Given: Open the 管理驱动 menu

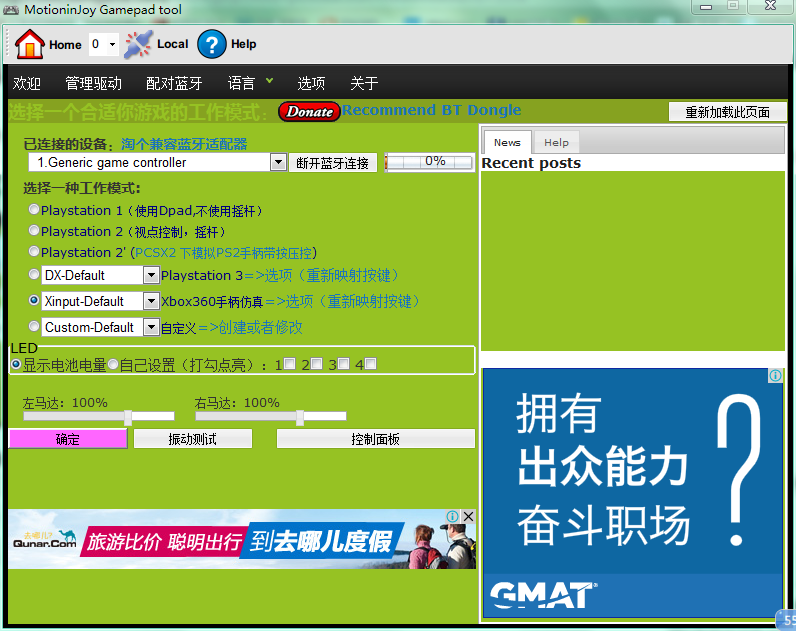Looking at the screenshot, I should (93, 83).
